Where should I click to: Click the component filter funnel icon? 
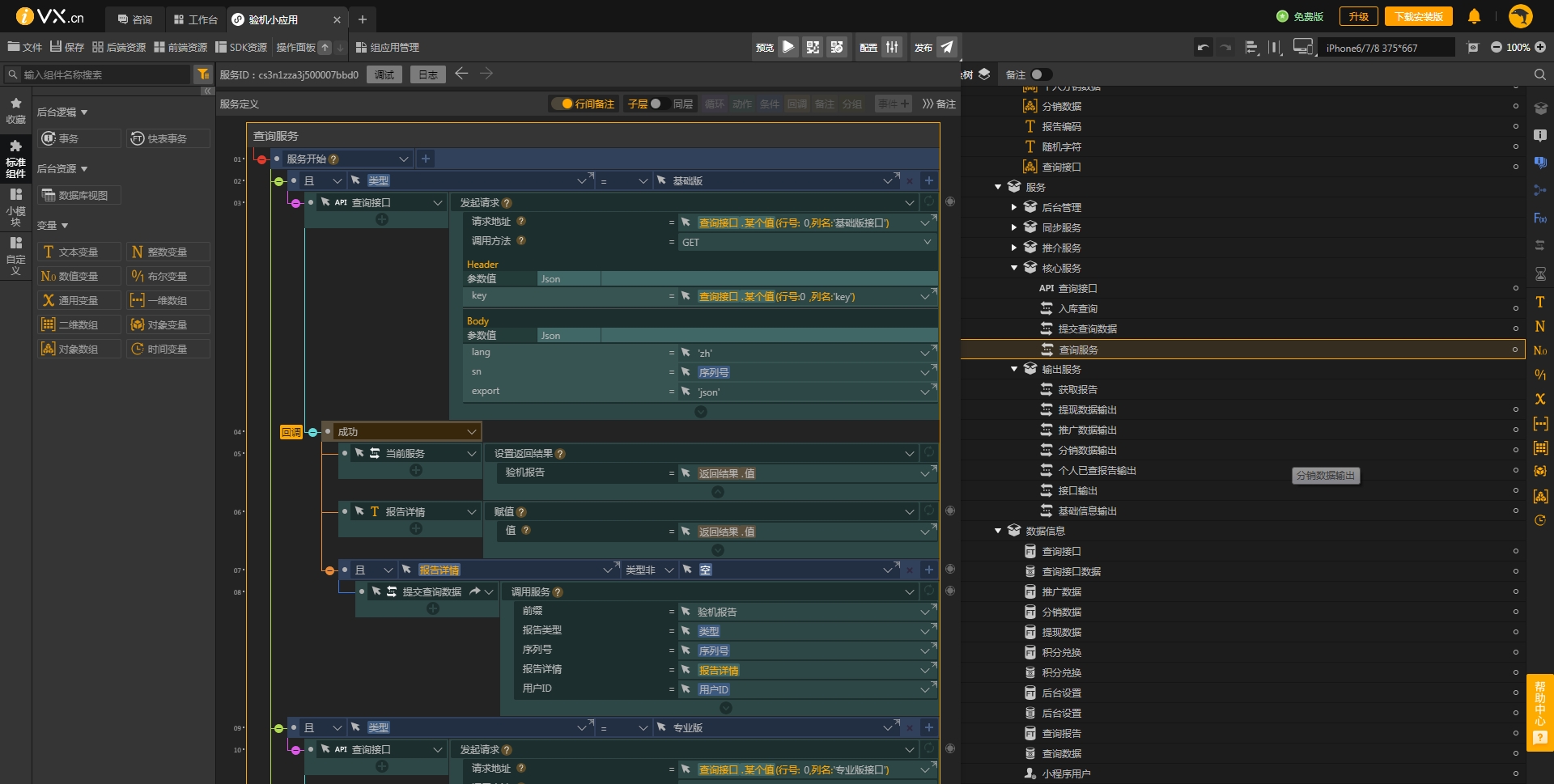click(x=203, y=74)
